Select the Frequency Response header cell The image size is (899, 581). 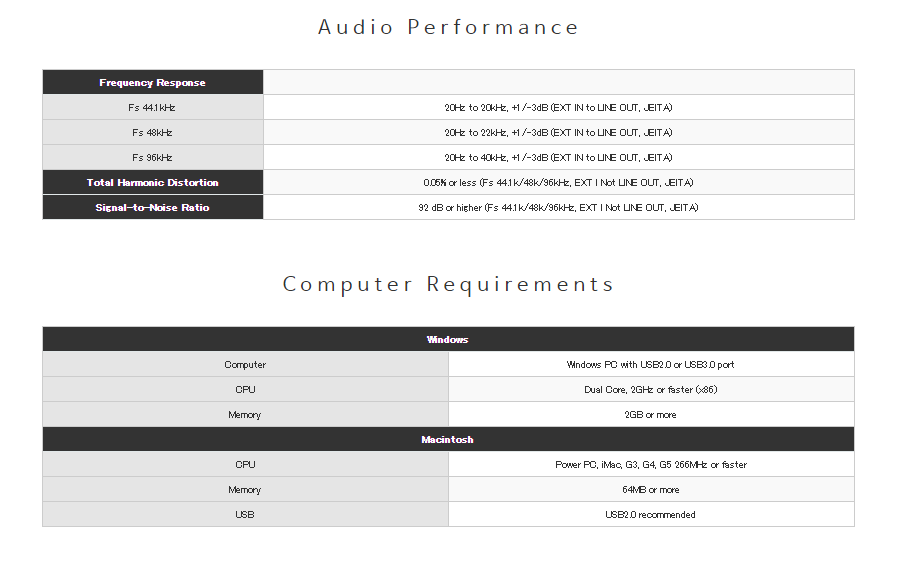coord(153,83)
